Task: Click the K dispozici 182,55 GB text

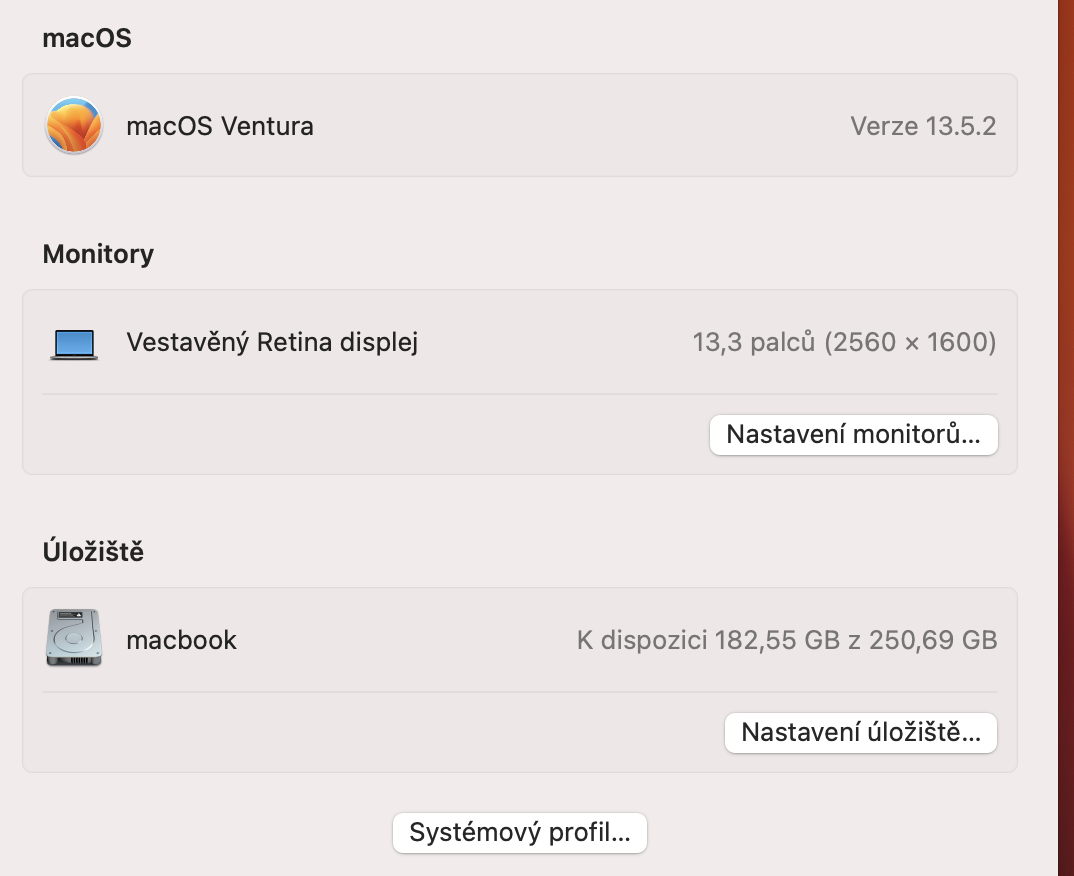Action: tap(708, 640)
